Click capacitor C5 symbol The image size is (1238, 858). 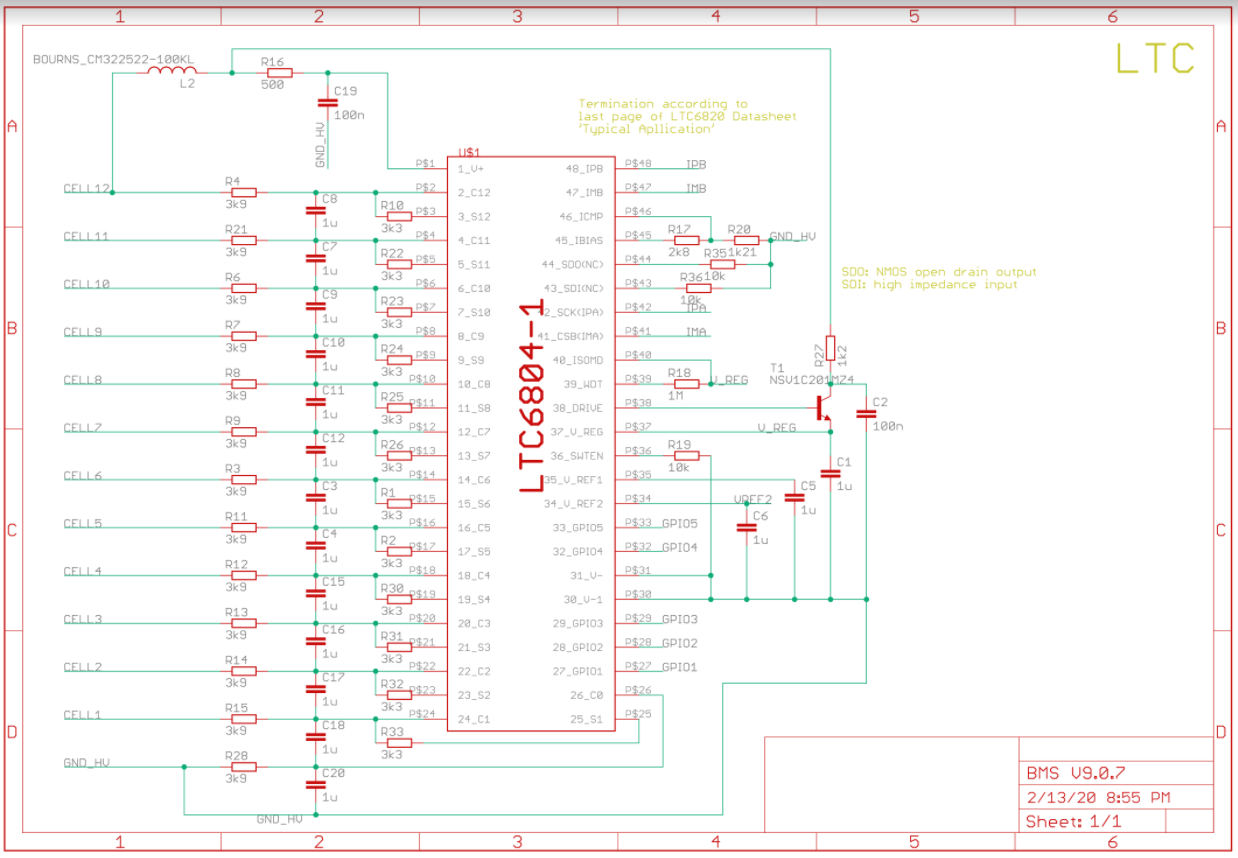[794, 496]
